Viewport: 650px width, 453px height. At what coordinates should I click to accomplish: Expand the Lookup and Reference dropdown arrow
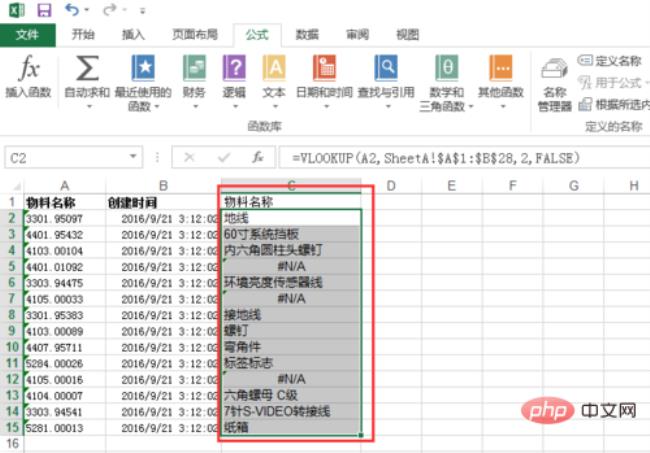388,107
